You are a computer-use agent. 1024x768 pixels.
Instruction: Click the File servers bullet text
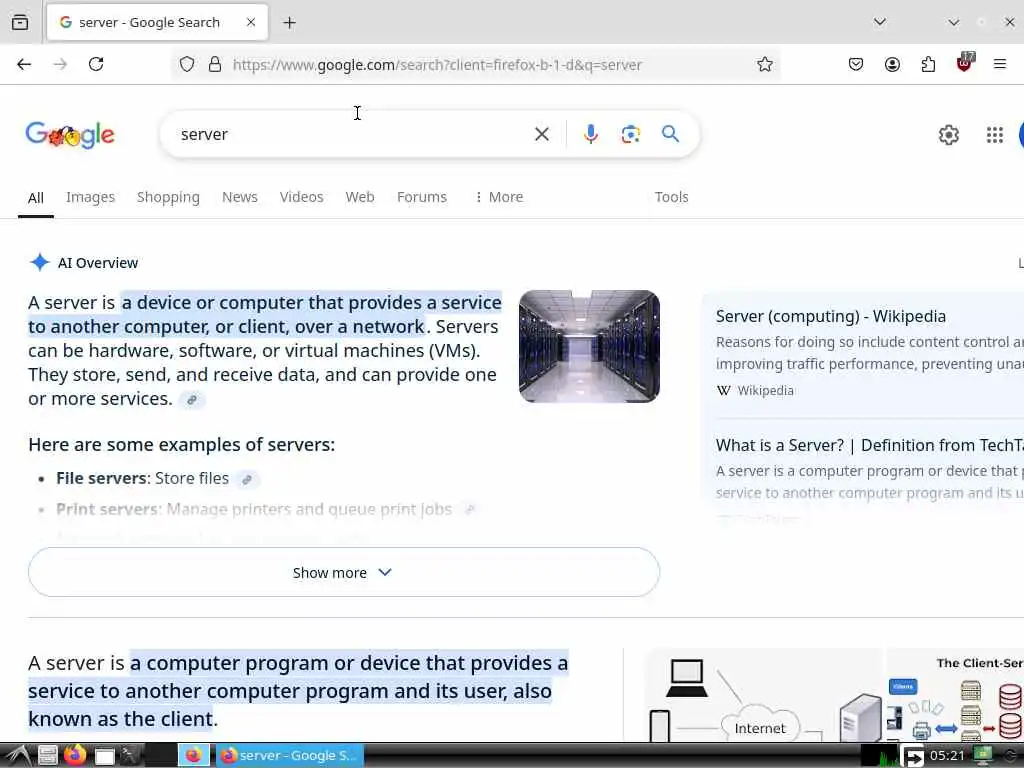pos(142,479)
